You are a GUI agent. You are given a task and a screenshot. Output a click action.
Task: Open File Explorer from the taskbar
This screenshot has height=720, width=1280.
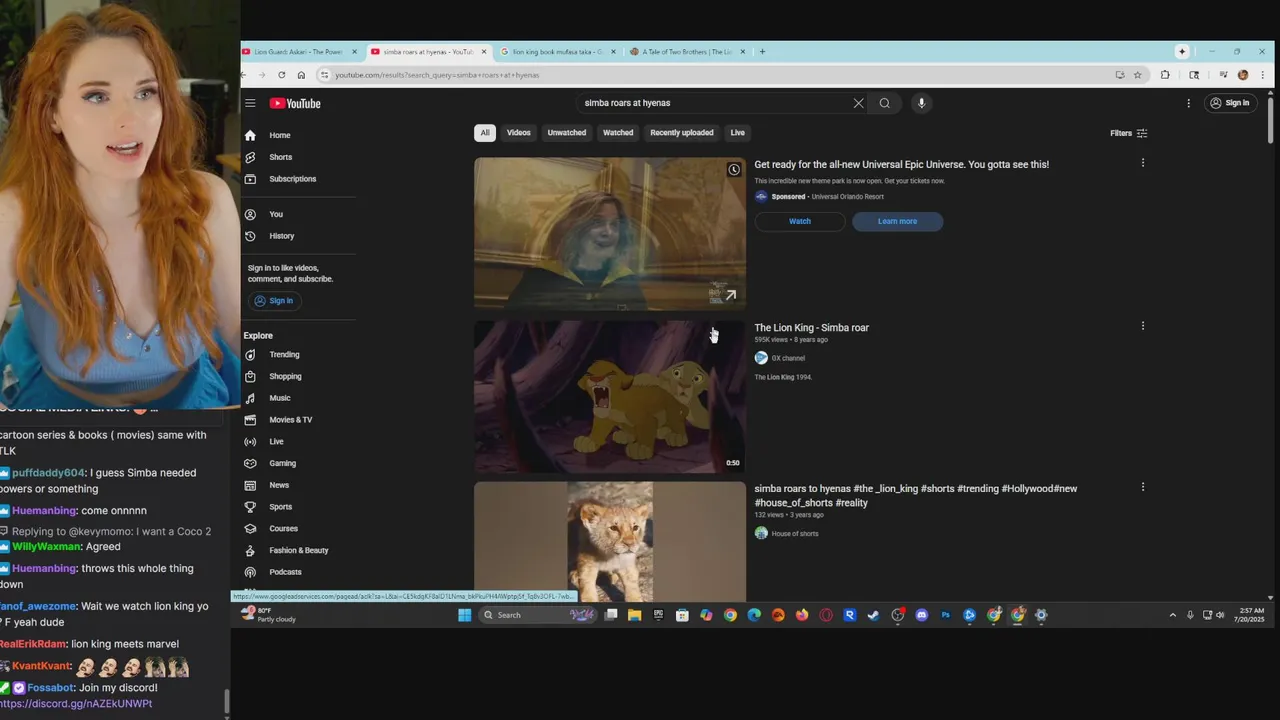(x=634, y=615)
